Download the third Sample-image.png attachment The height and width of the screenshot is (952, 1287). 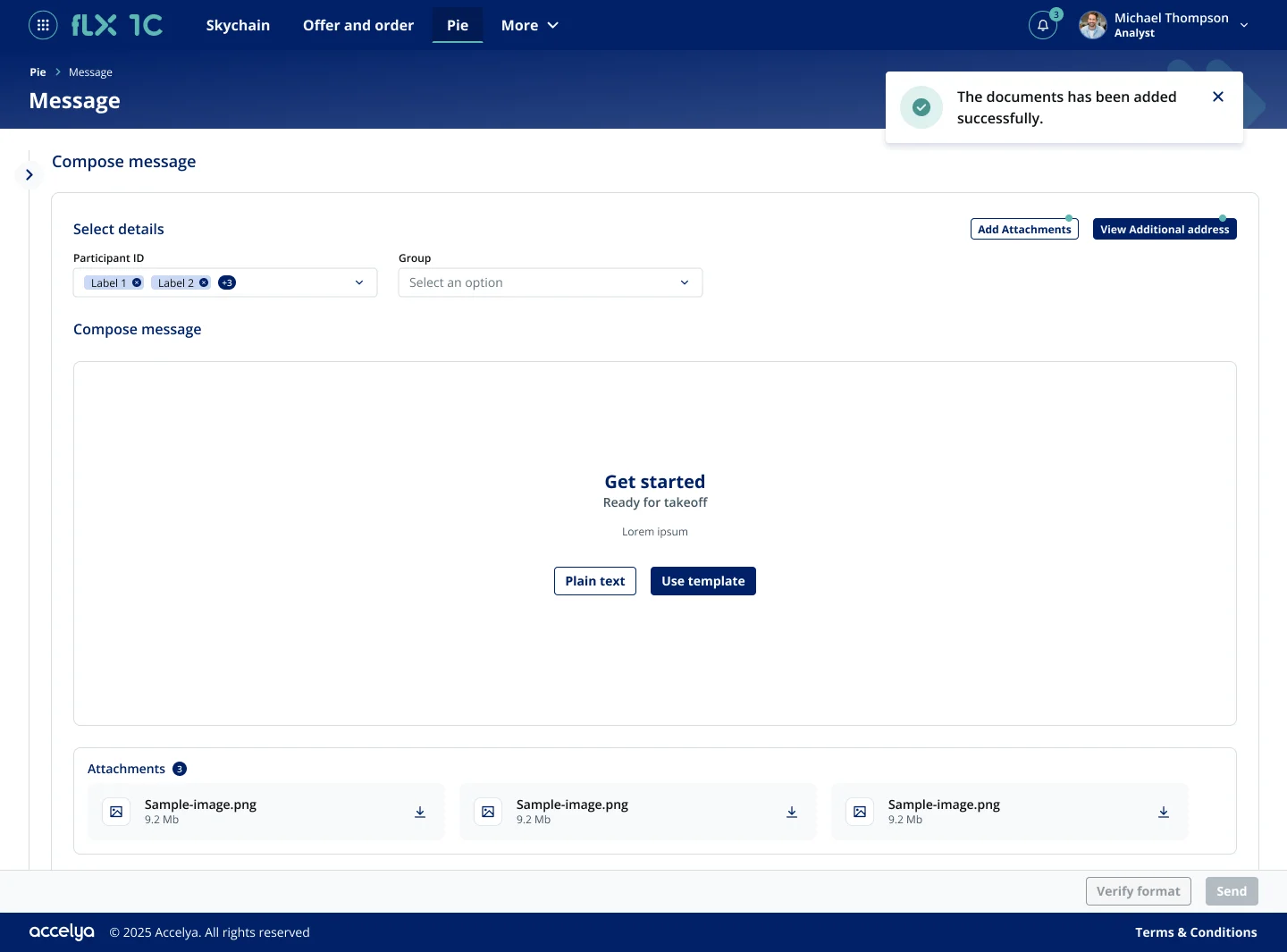(x=1164, y=812)
